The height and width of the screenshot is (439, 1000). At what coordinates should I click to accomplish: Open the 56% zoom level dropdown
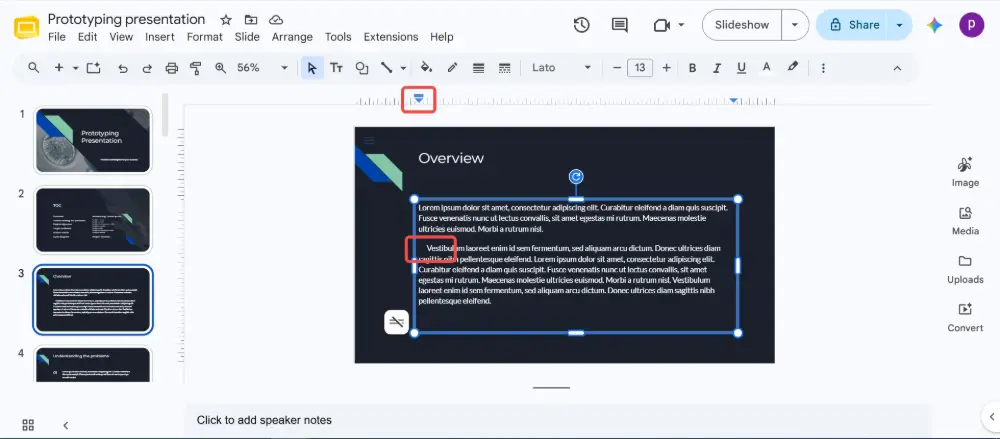tap(263, 68)
